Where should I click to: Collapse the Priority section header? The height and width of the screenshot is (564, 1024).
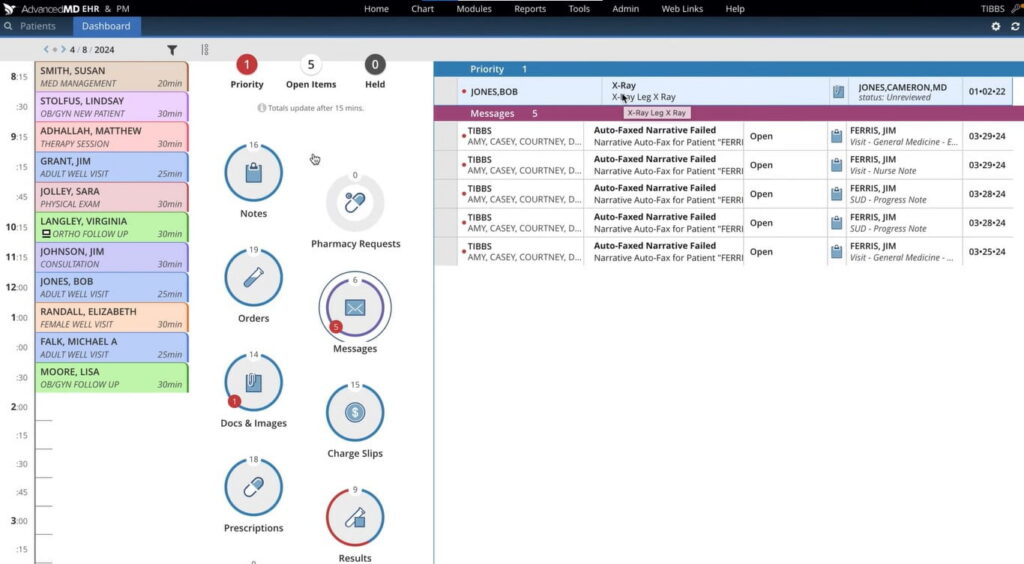[728, 69]
